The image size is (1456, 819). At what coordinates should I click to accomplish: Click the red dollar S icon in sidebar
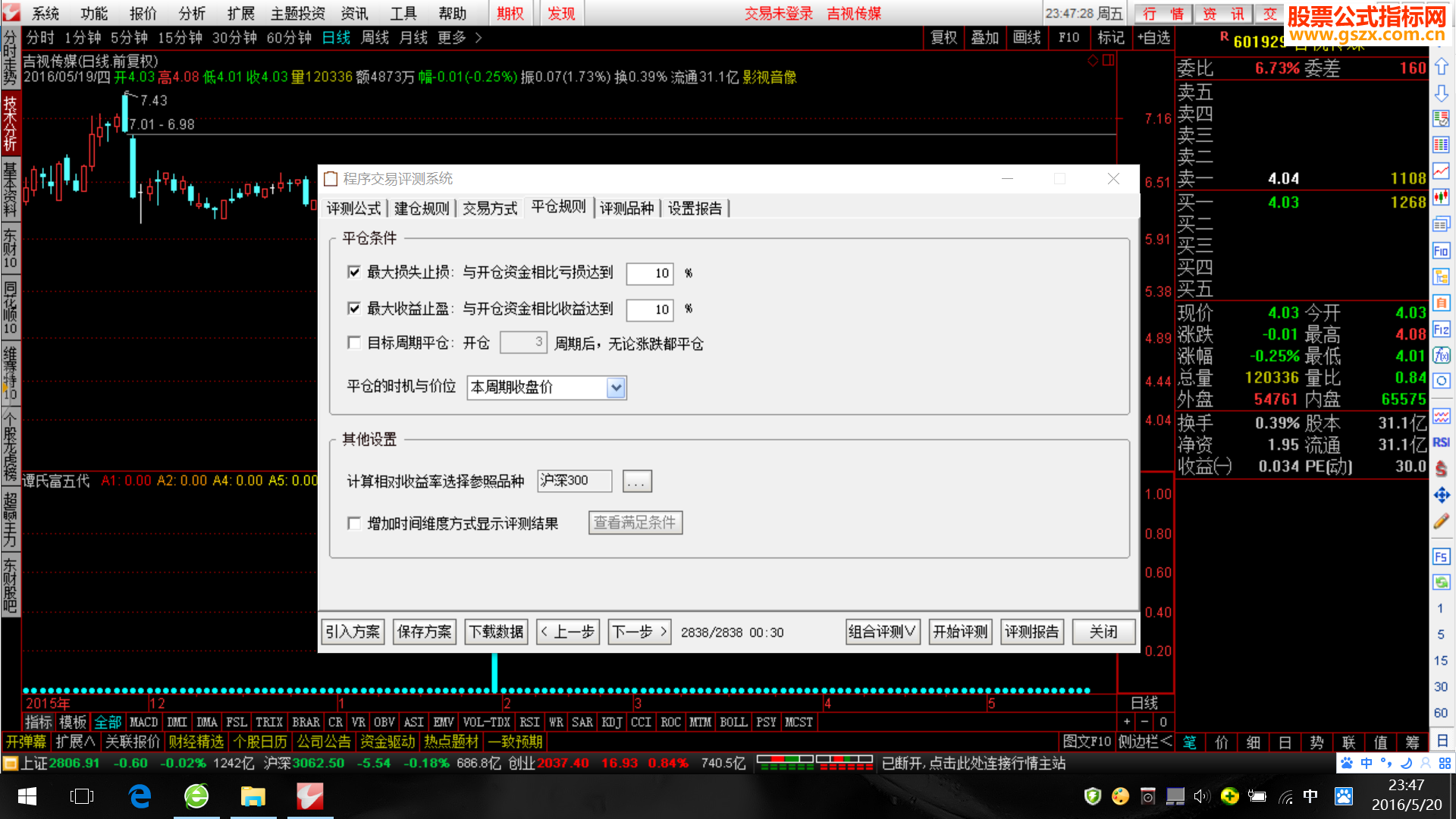click(1441, 469)
